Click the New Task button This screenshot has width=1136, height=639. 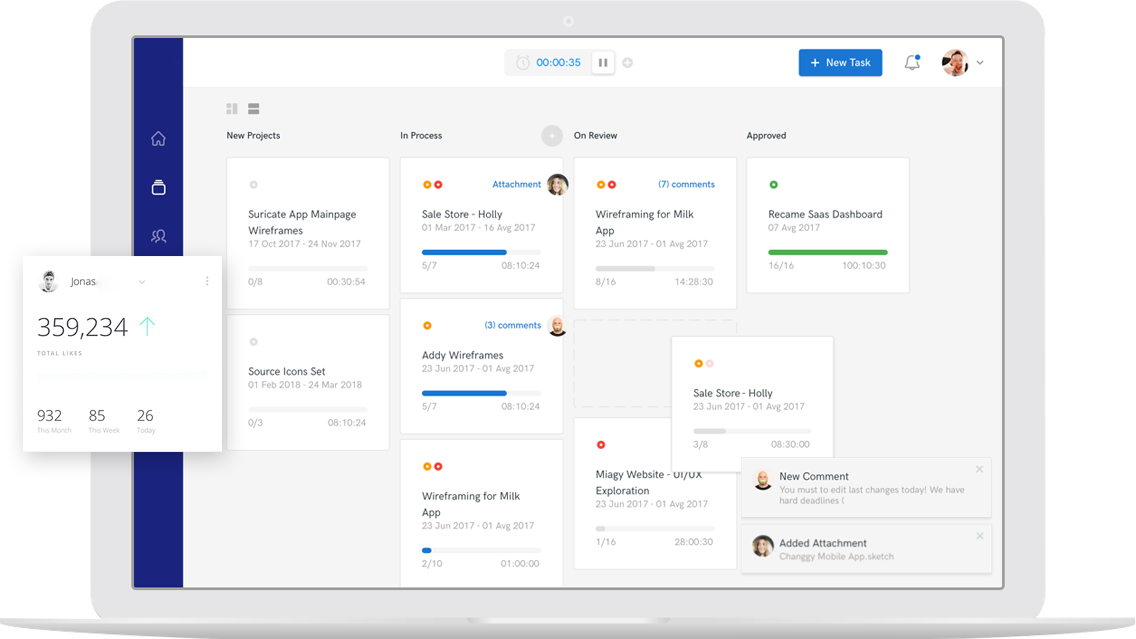pyautogui.click(x=840, y=62)
